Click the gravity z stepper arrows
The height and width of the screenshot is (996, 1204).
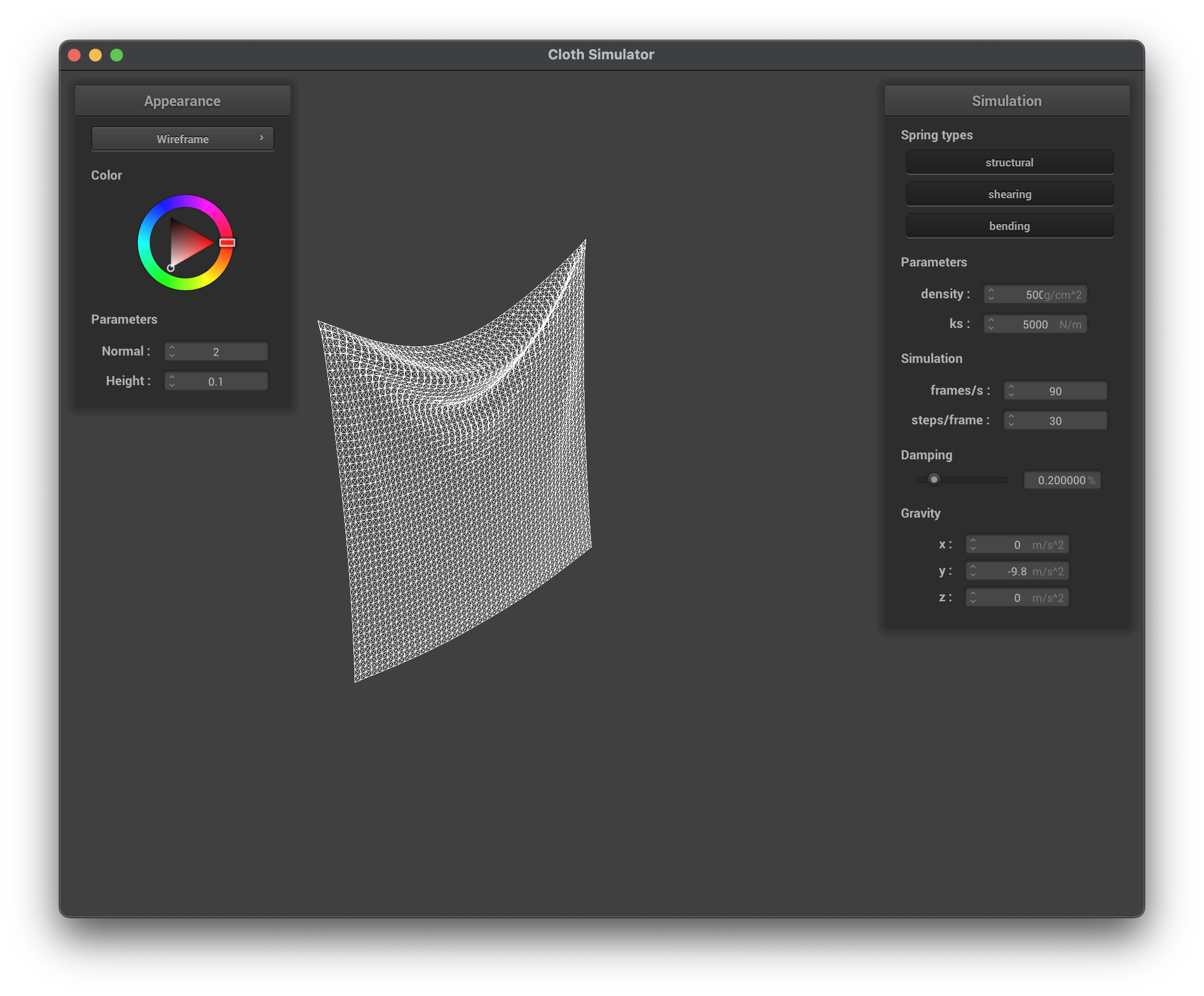972,598
